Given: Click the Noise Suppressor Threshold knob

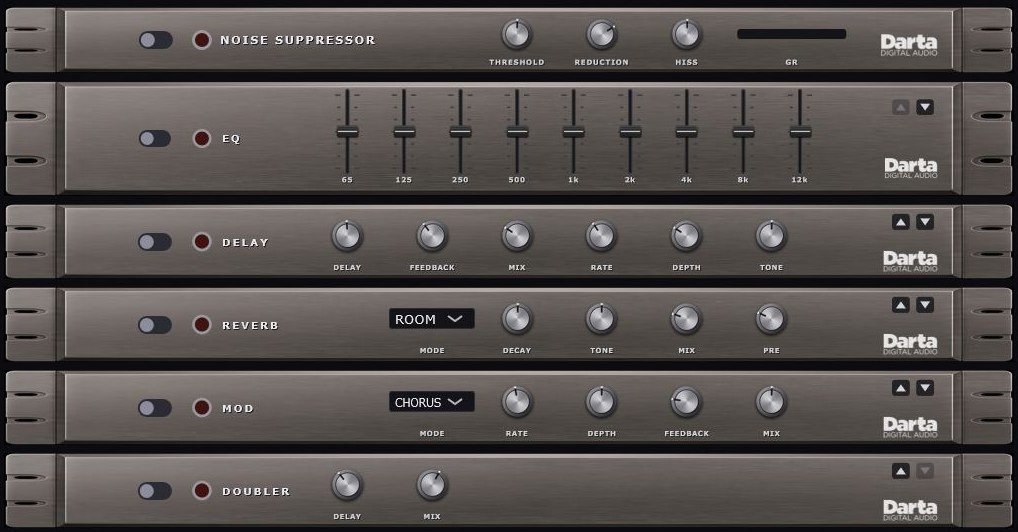Looking at the screenshot, I should pyautogui.click(x=517, y=35).
